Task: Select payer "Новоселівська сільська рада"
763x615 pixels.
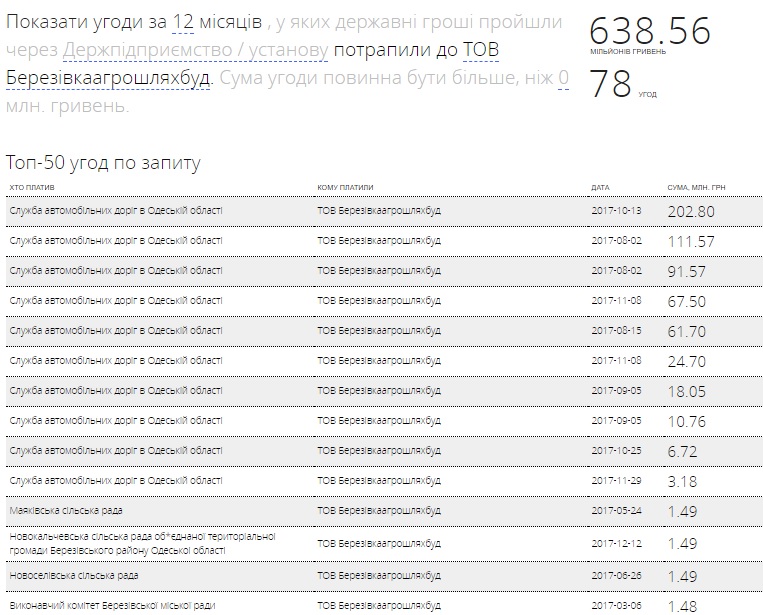Action: (x=73, y=576)
